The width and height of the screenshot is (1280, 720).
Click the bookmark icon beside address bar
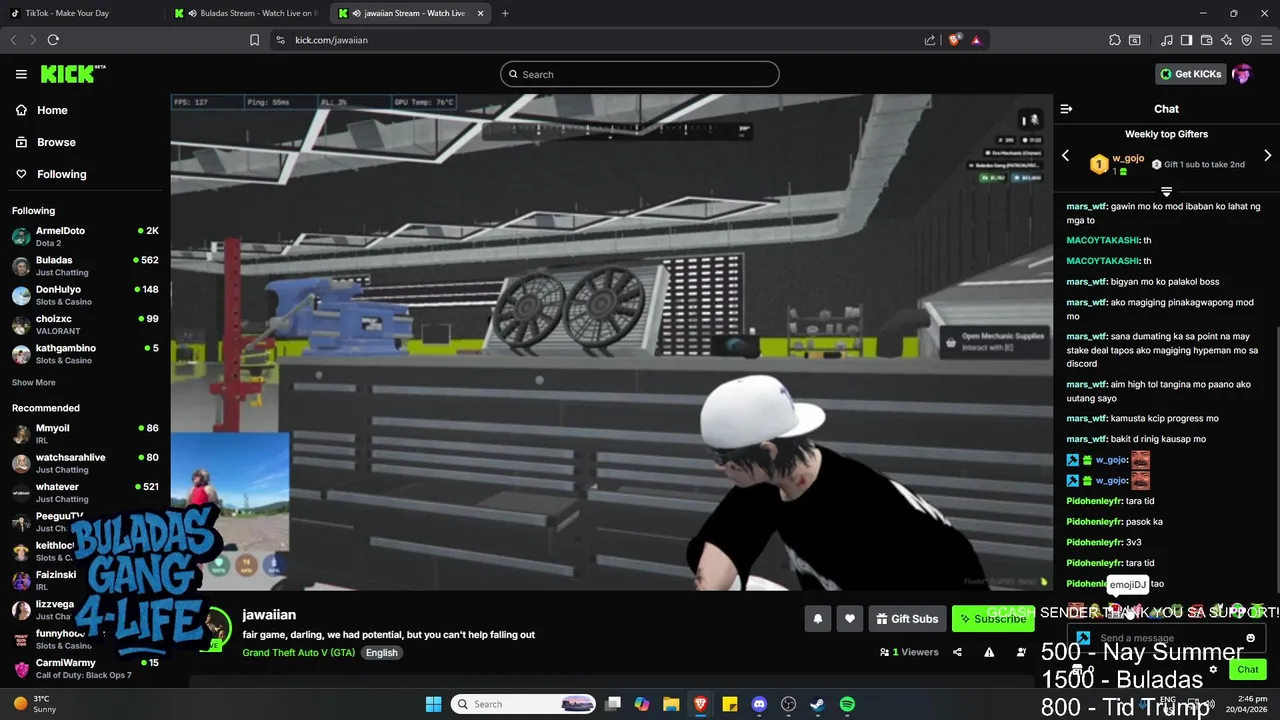254,40
